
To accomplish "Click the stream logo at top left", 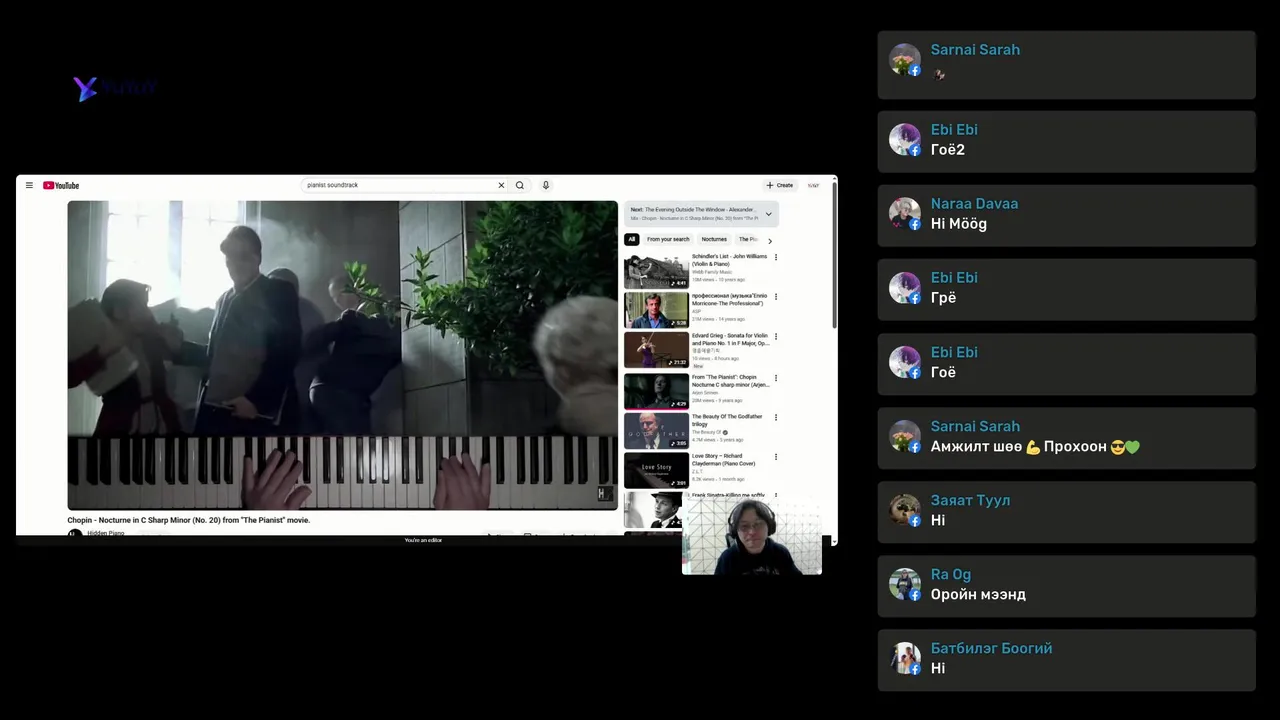I will click(114, 88).
